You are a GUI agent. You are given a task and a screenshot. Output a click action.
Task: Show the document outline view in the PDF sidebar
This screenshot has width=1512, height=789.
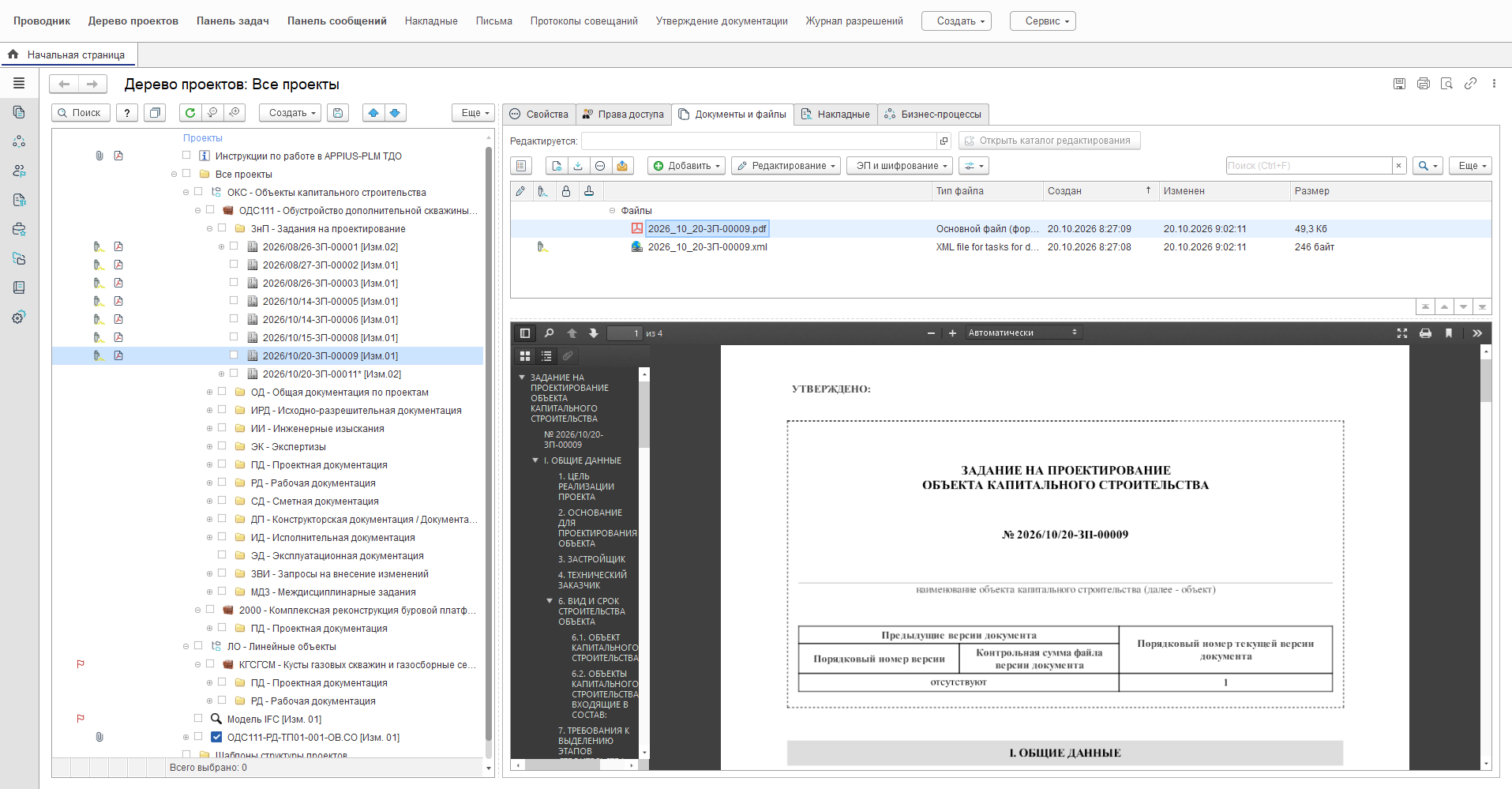point(546,356)
